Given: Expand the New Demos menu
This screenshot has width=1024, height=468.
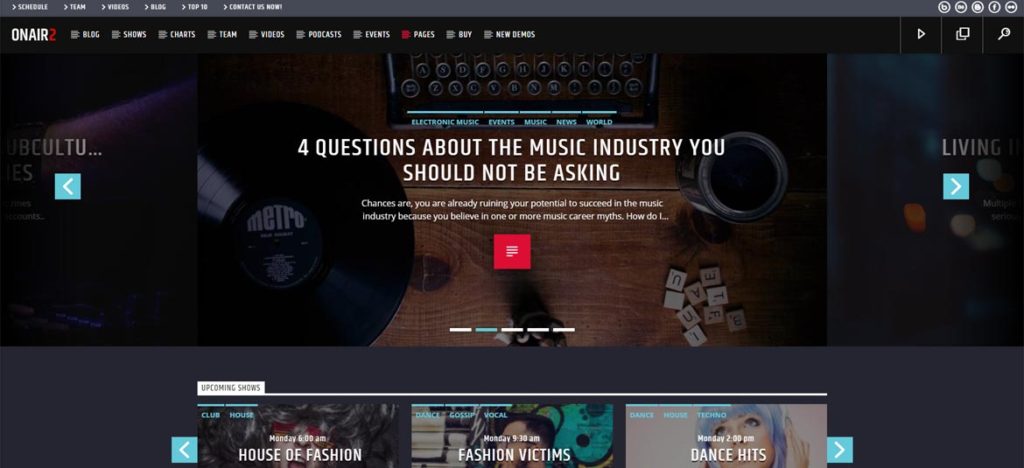Looking at the screenshot, I should (509, 35).
